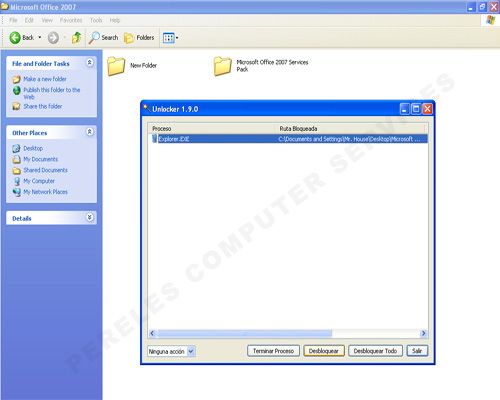Maximize the Unlocker window

tap(416, 109)
